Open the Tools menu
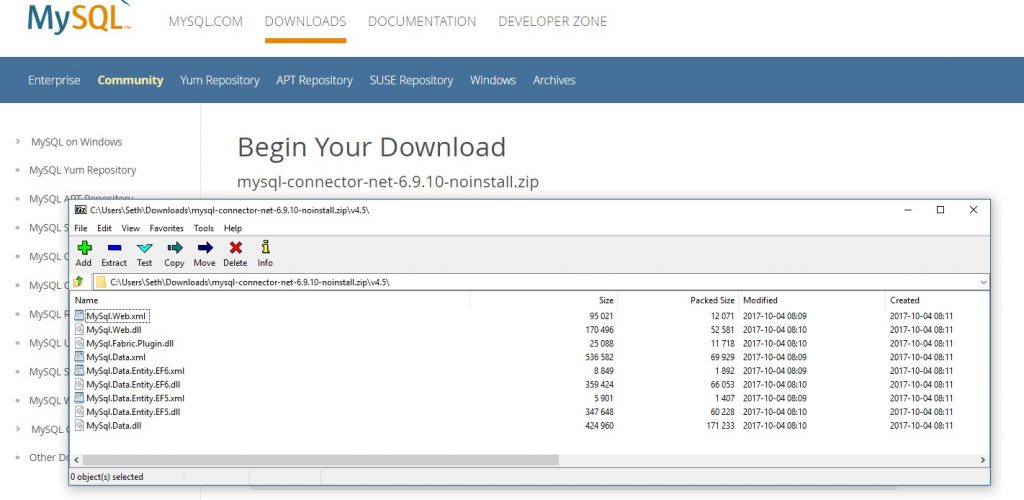This screenshot has height=500, width=1024. pos(204,228)
